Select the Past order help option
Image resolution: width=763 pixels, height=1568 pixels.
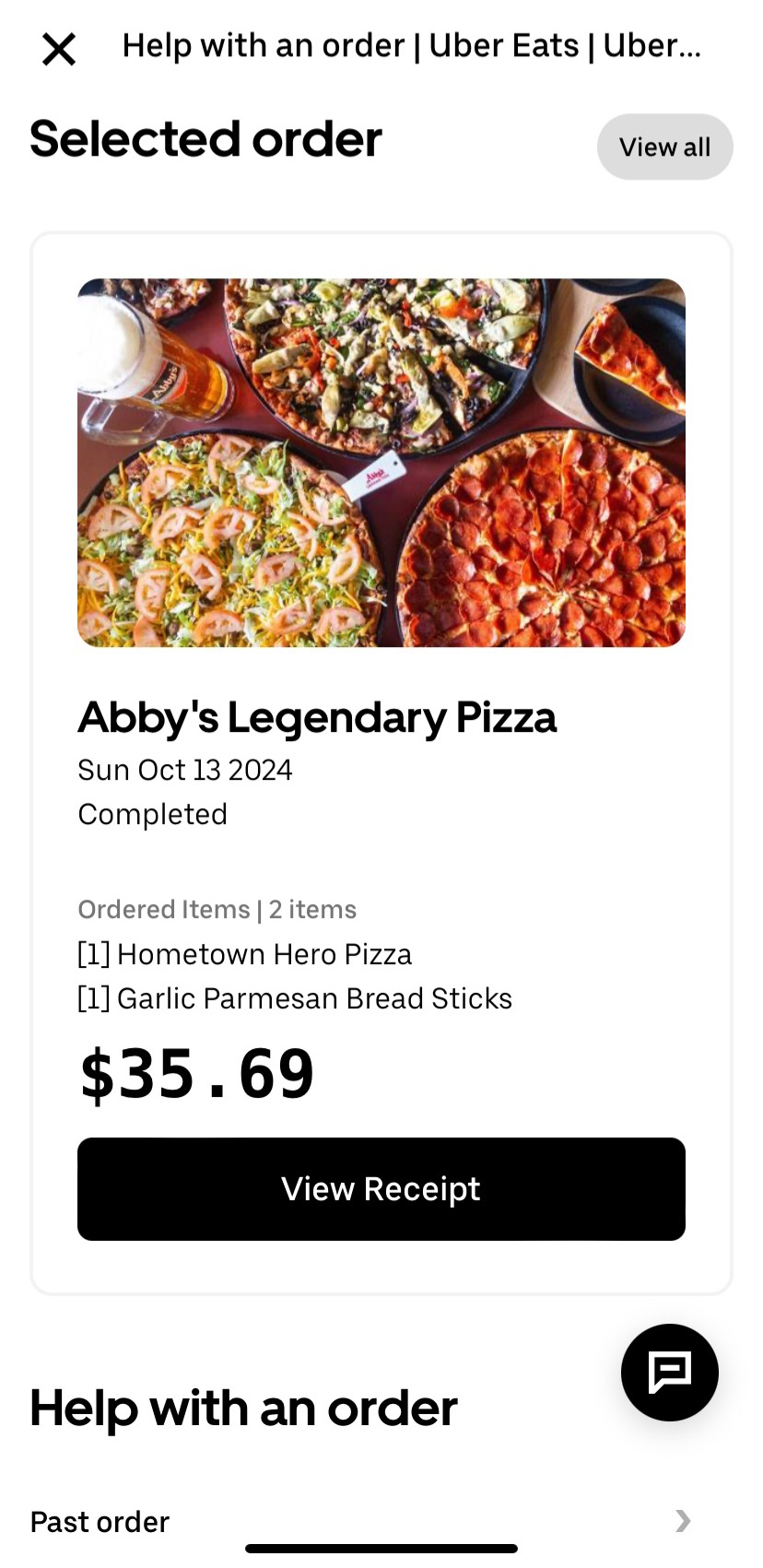click(100, 1521)
